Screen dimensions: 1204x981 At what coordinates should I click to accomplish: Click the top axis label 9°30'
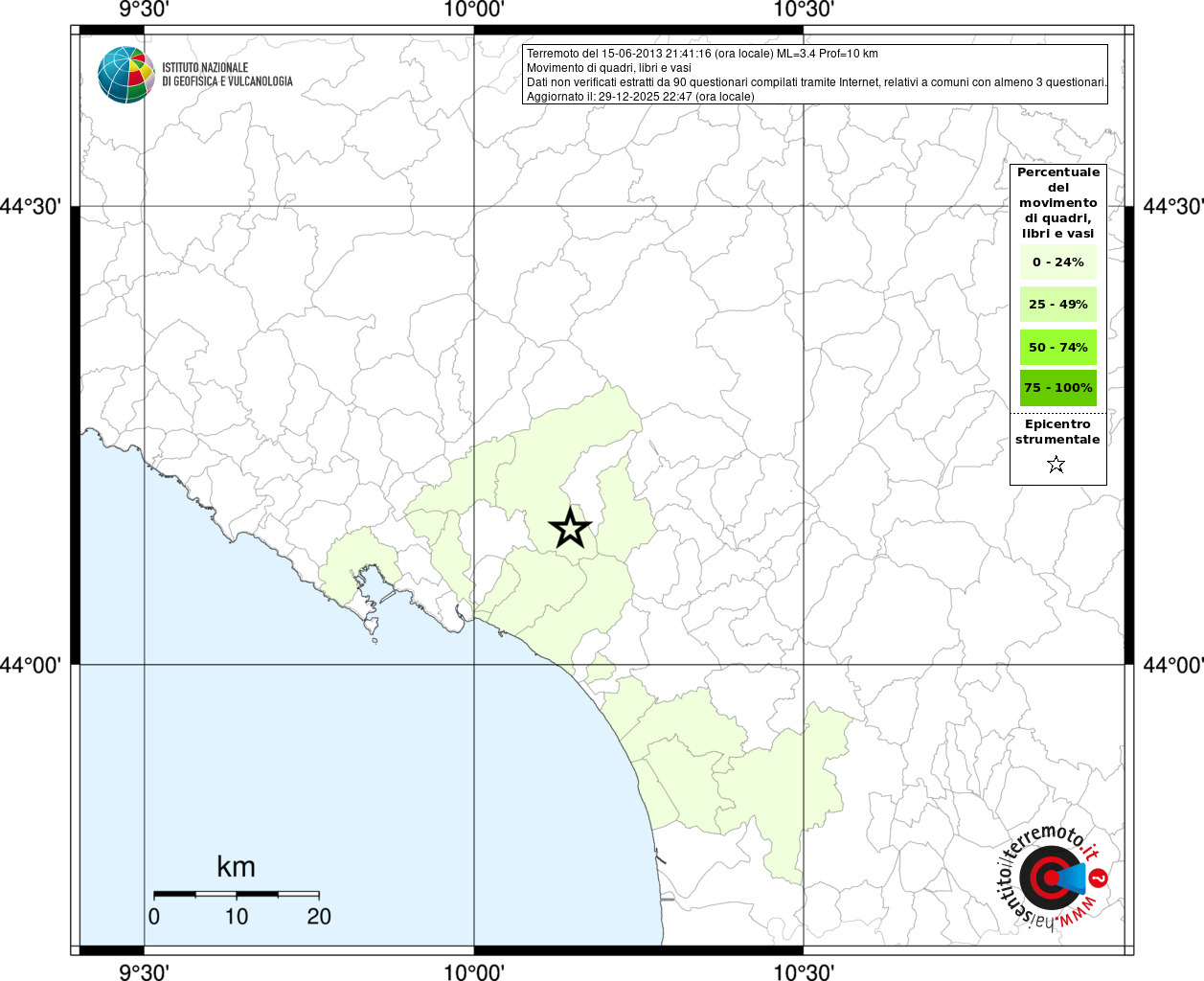click(144, 10)
